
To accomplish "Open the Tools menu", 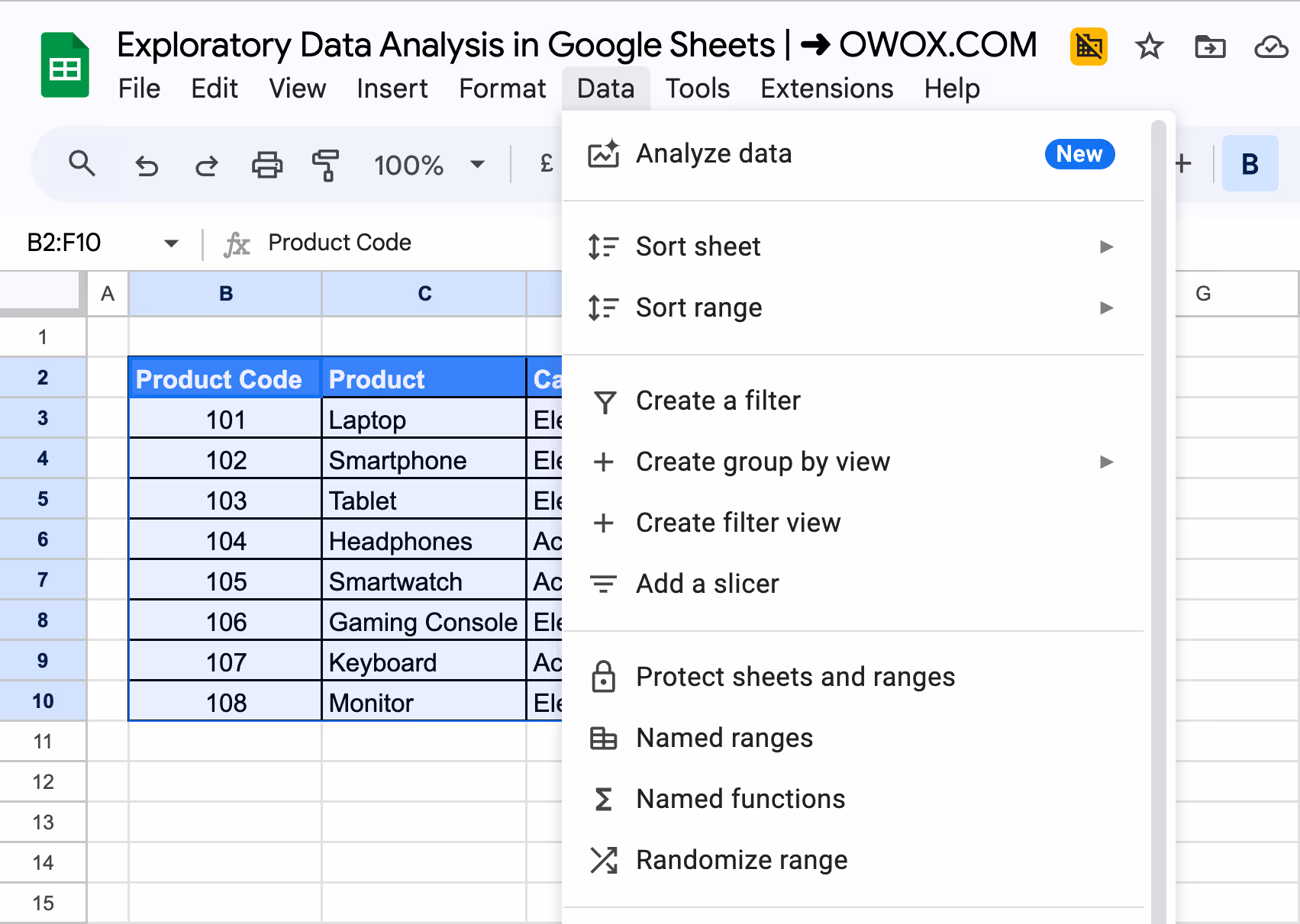I will [x=697, y=89].
